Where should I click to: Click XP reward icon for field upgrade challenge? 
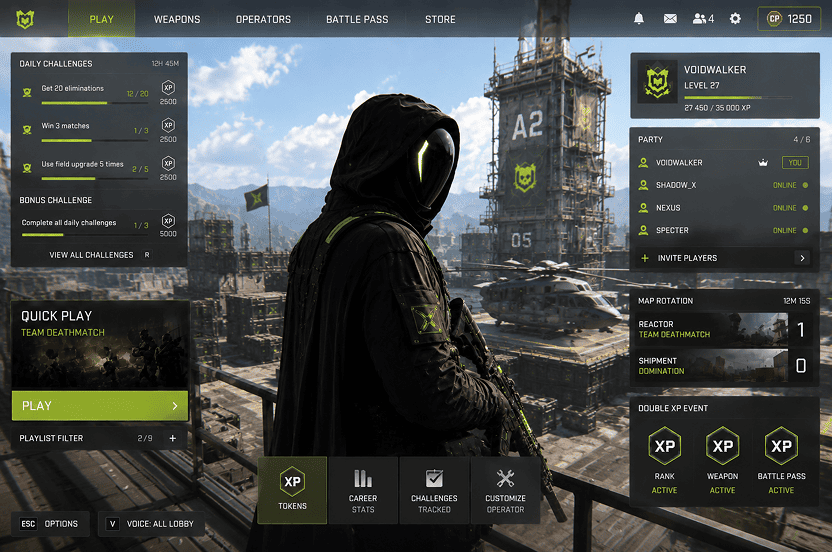(x=168, y=163)
